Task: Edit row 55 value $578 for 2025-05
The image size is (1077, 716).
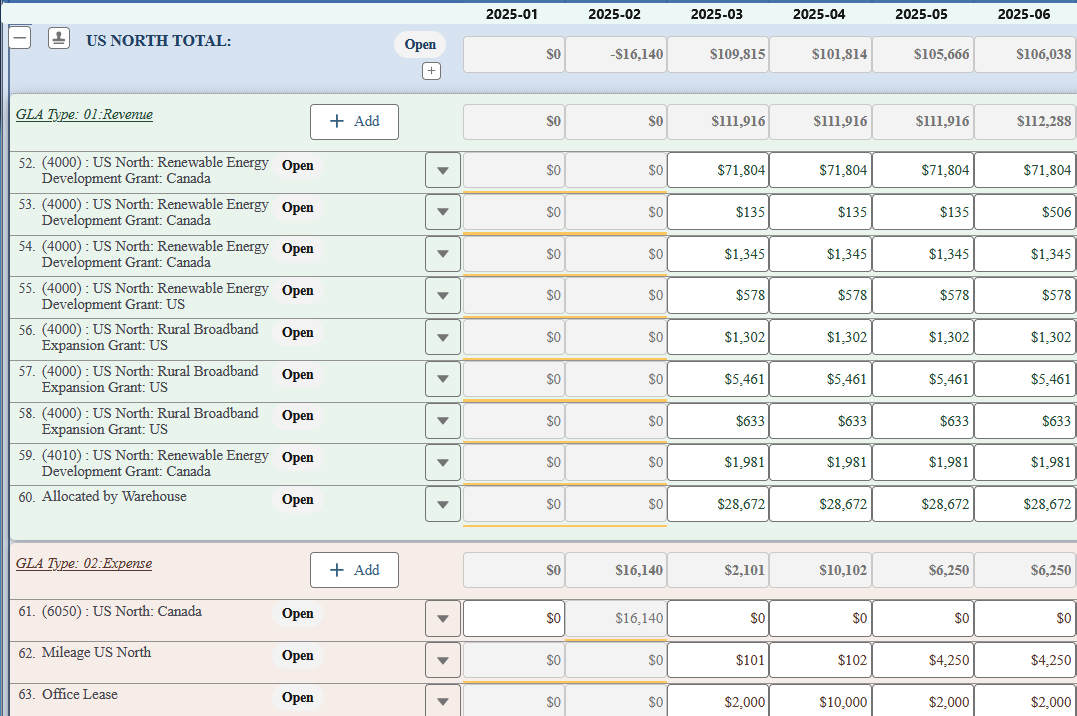Action: click(922, 295)
